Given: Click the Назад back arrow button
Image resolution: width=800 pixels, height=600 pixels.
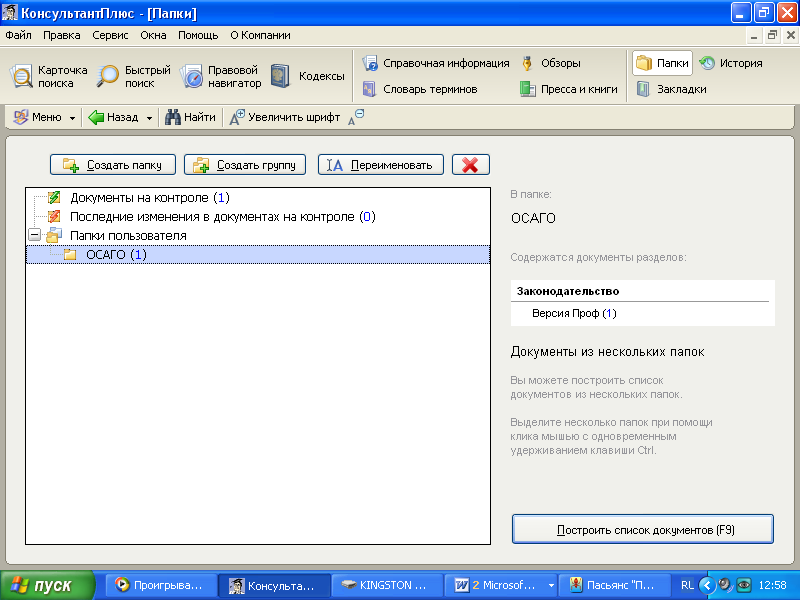Looking at the screenshot, I should [x=113, y=117].
